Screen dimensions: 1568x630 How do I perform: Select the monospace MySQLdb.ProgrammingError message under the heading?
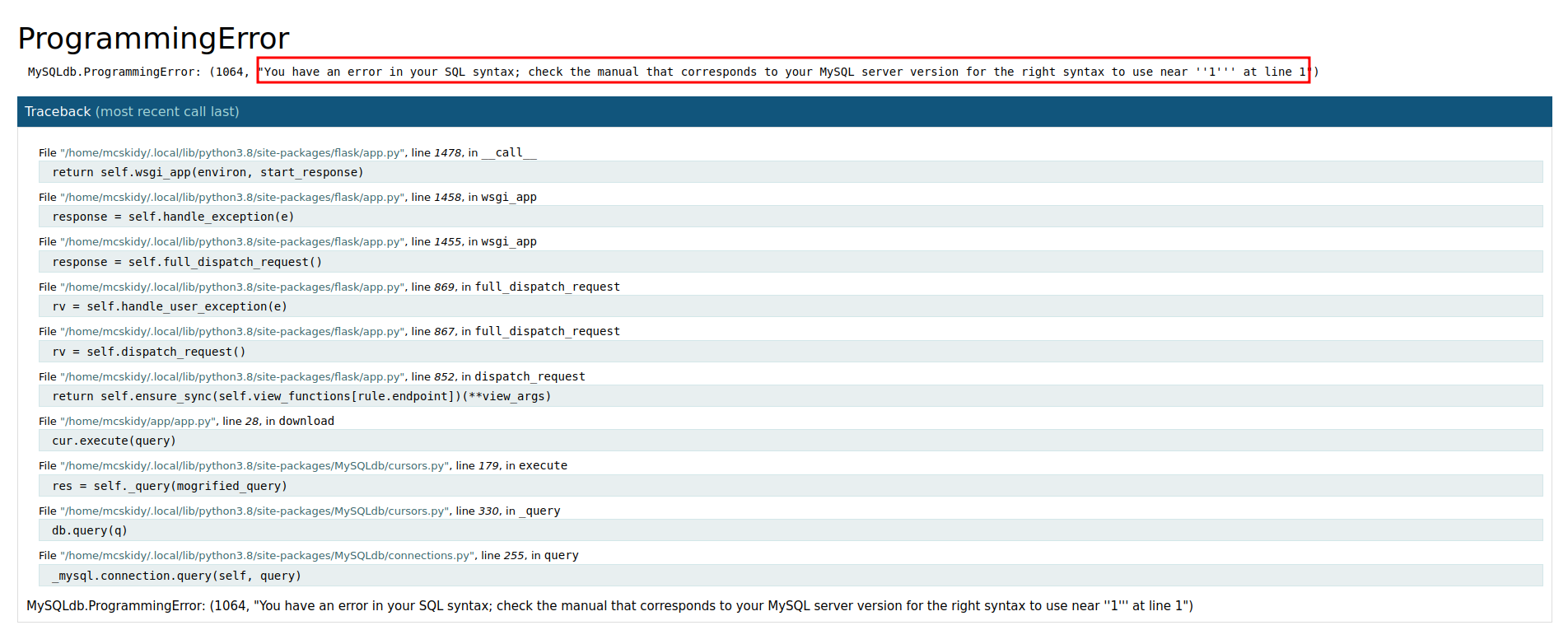point(673,72)
